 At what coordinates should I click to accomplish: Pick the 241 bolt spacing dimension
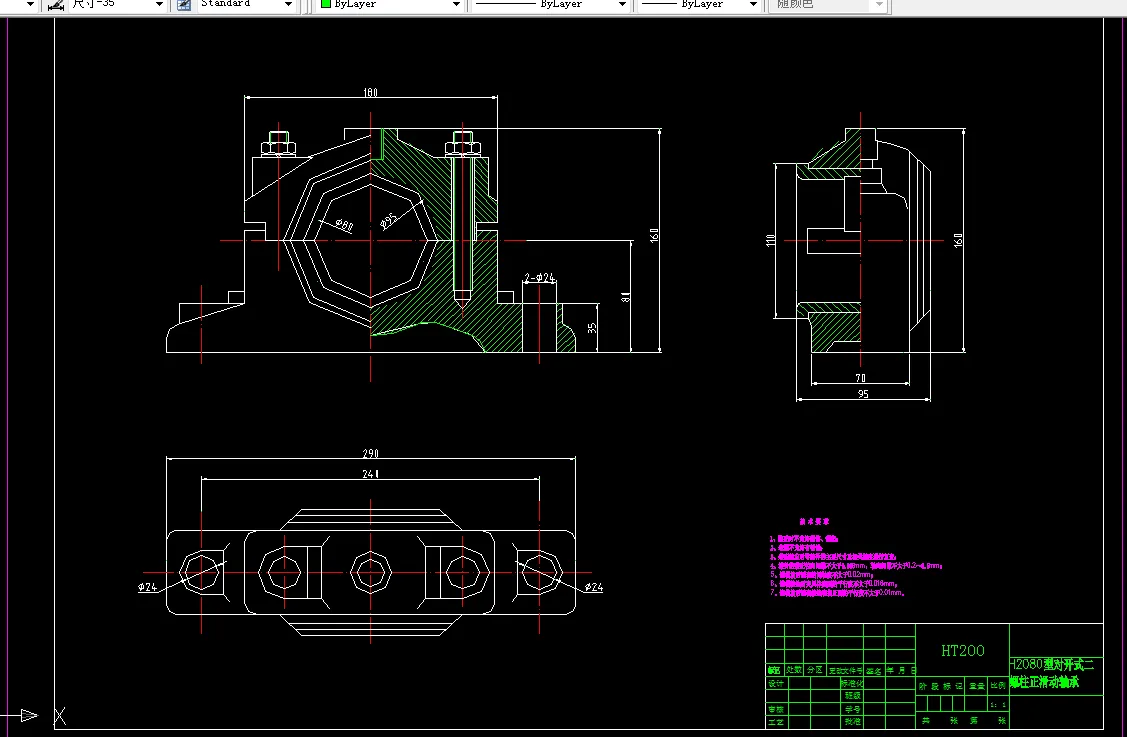[x=370, y=474]
